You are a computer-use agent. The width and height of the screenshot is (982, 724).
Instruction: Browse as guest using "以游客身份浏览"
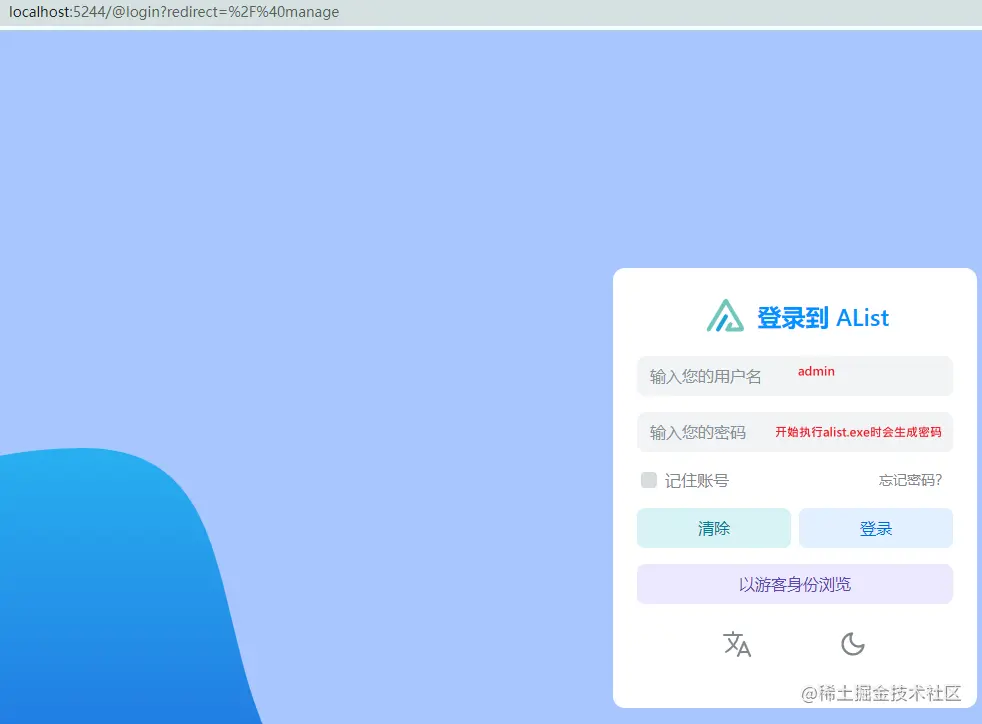coord(794,584)
